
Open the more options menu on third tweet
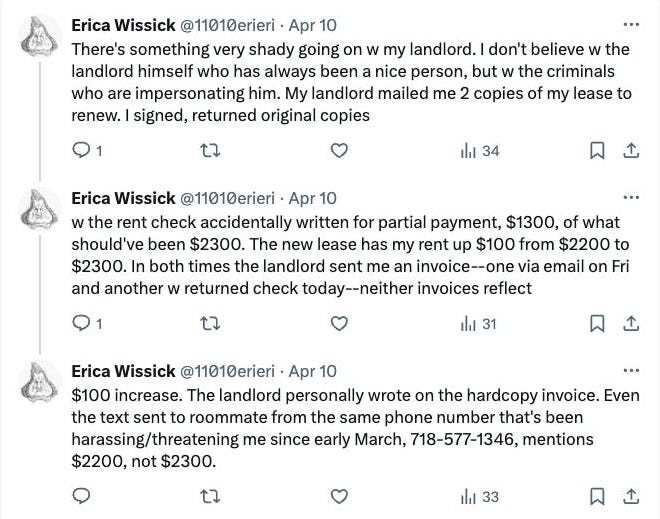click(631, 370)
